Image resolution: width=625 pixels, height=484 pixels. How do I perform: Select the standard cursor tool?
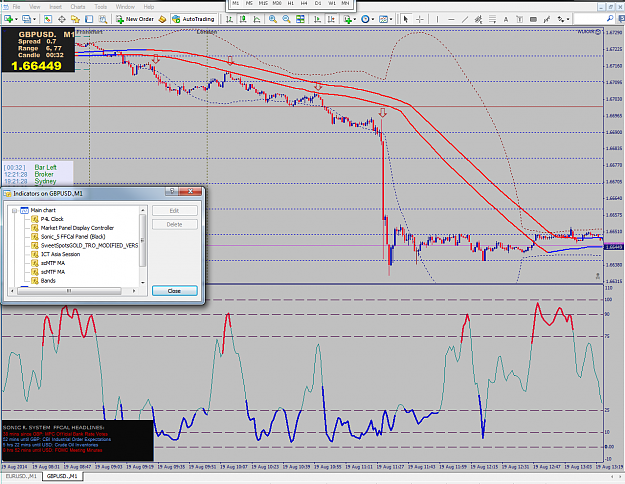tap(406, 19)
